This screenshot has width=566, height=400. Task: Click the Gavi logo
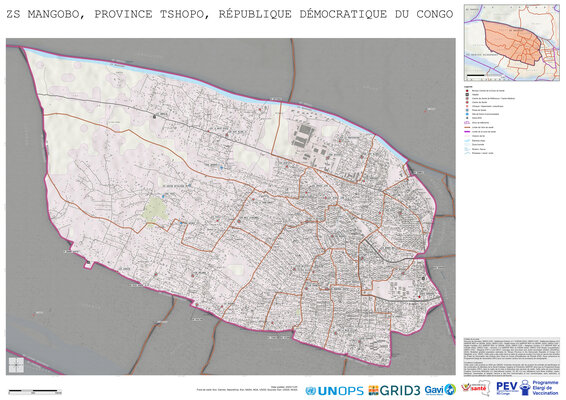tap(440, 390)
